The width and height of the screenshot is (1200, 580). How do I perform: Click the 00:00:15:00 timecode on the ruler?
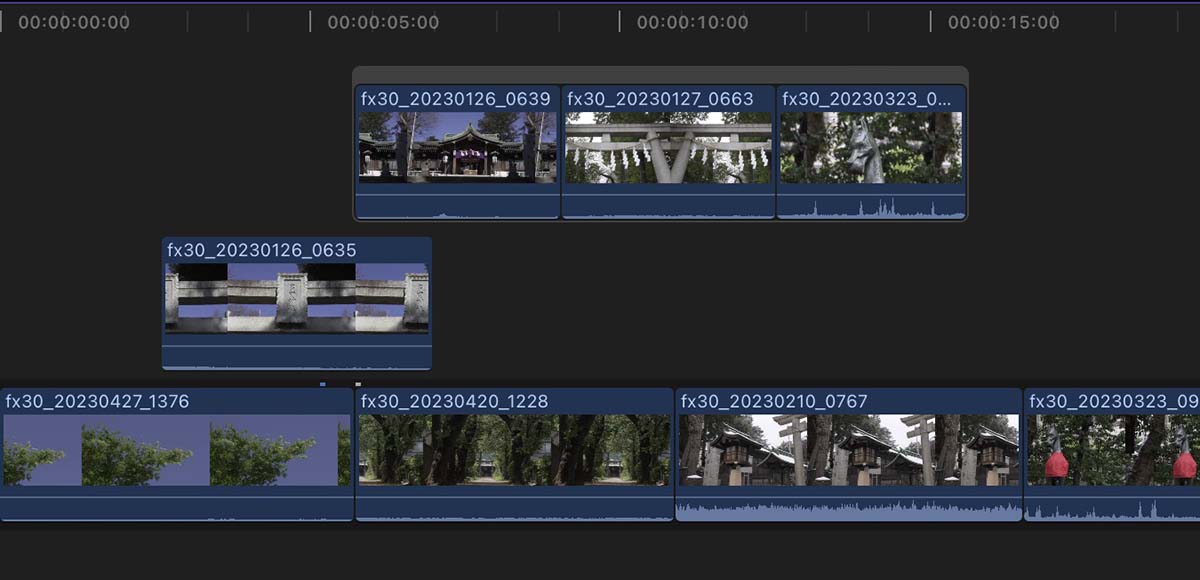tap(1003, 22)
